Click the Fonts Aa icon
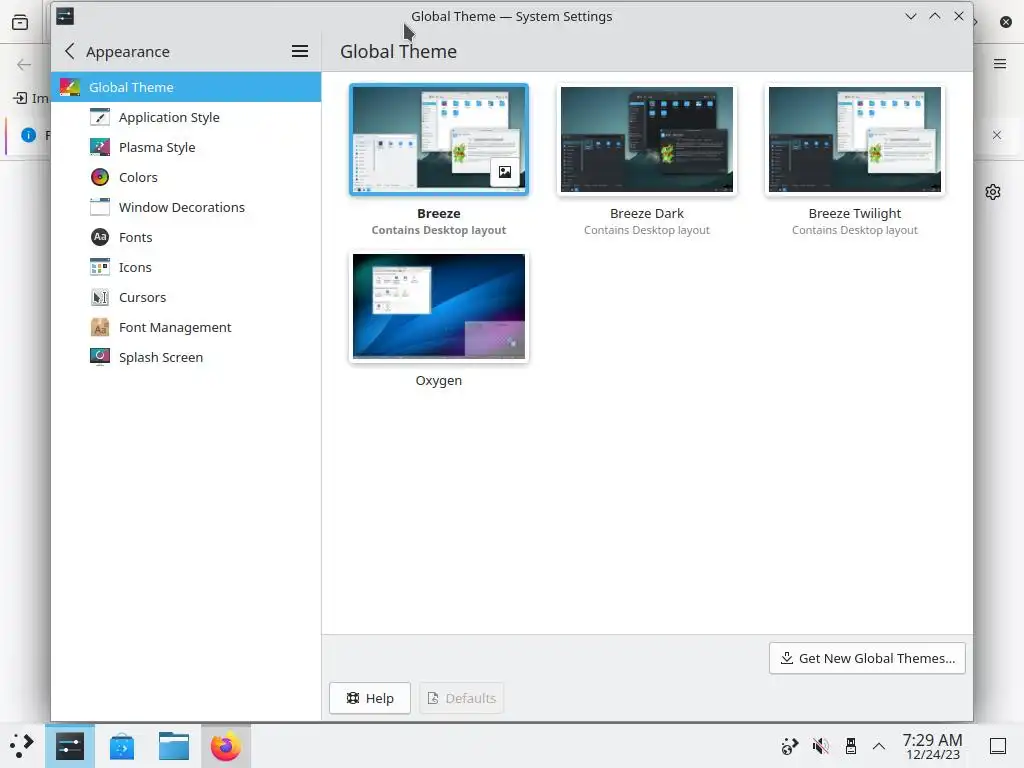This screenshot has height=768, width=1024. (100, 237)
